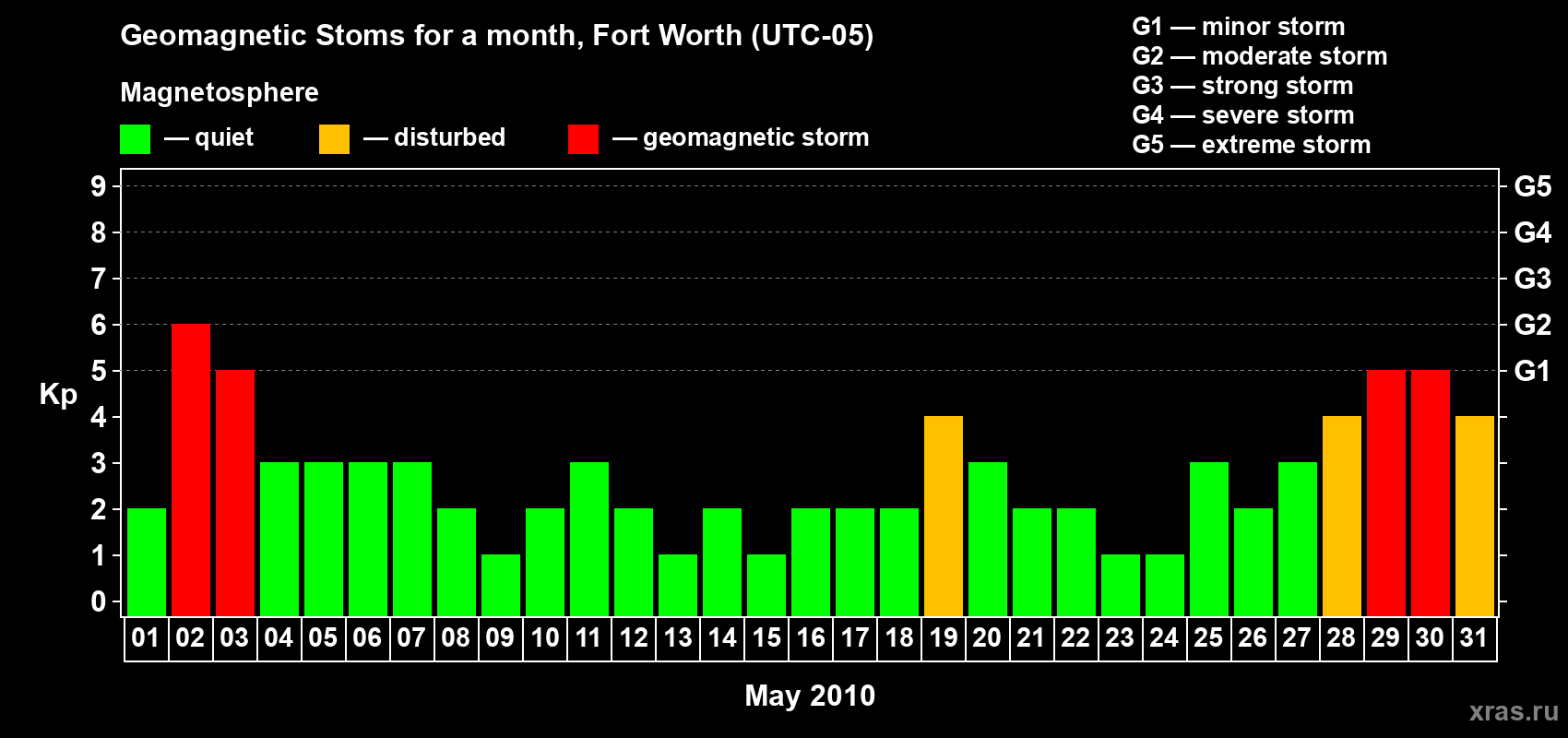This screenshot has width=1568, height=738.
Task: Click the date label '19' on the x-axis
Action: click(x=943, y=638)
